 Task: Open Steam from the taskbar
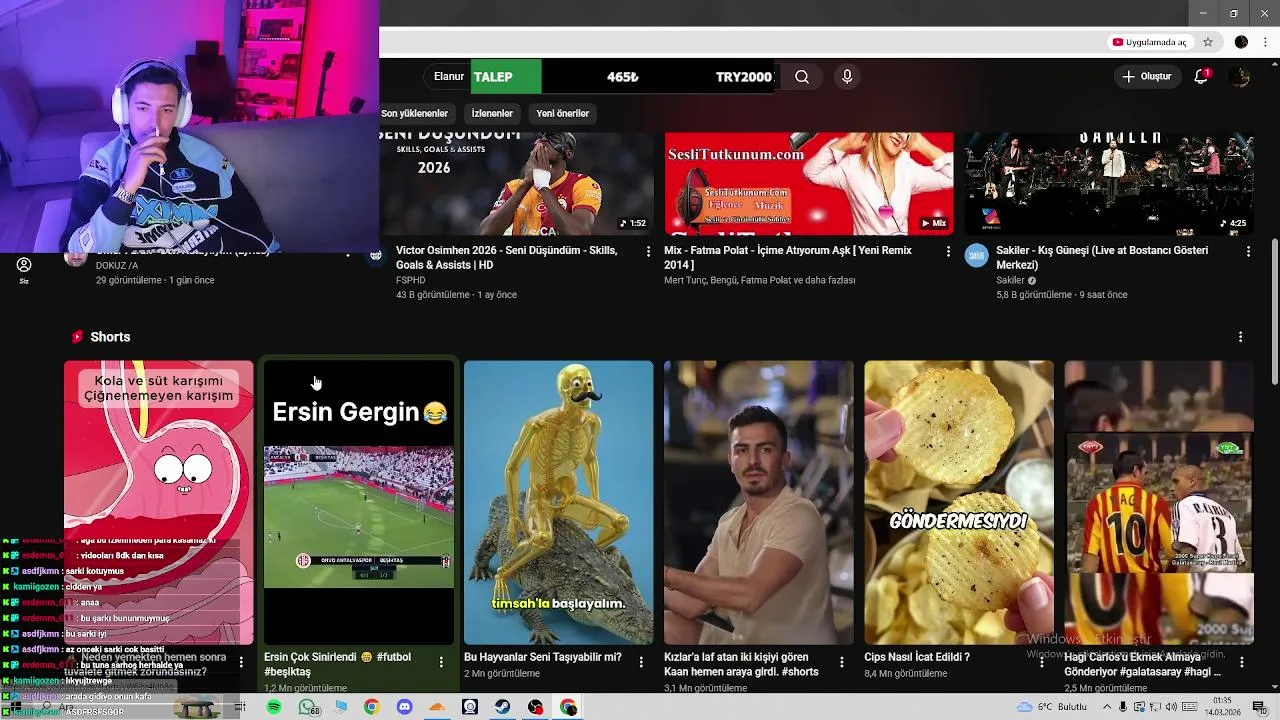(503, 707)
